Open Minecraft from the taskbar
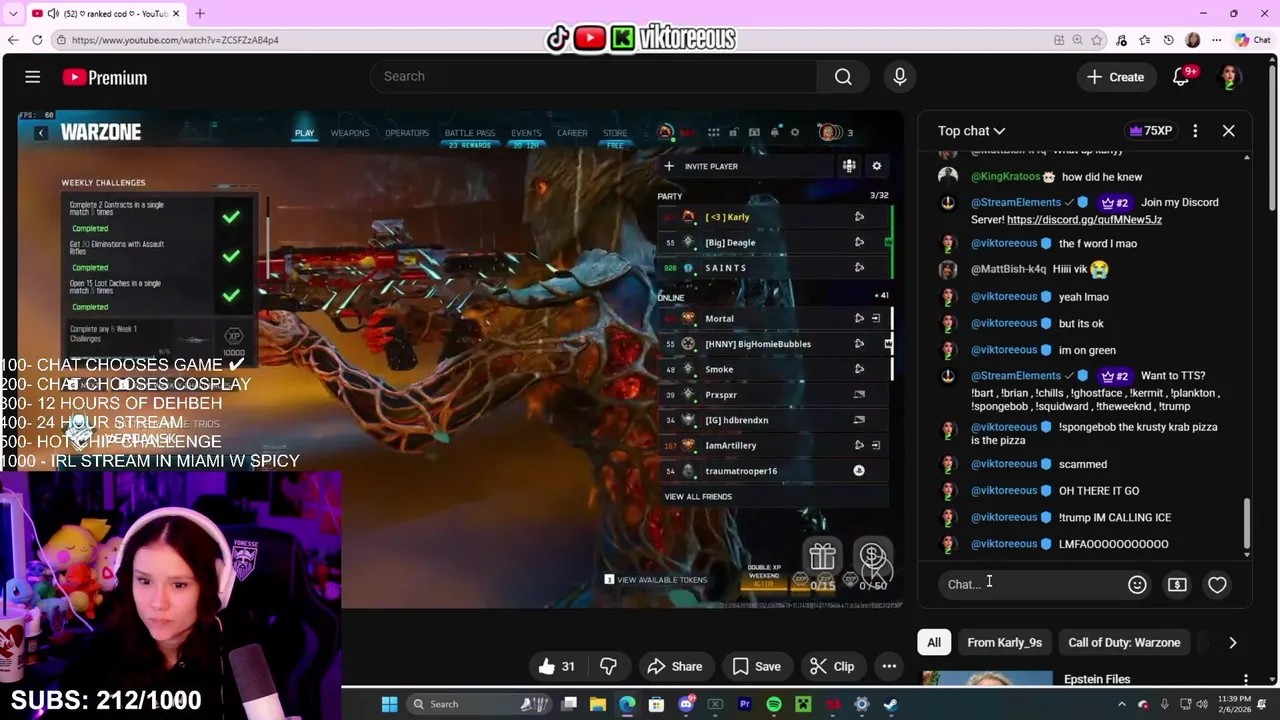Viewport: 1280px width, 720px height. [x=803, y=704]
